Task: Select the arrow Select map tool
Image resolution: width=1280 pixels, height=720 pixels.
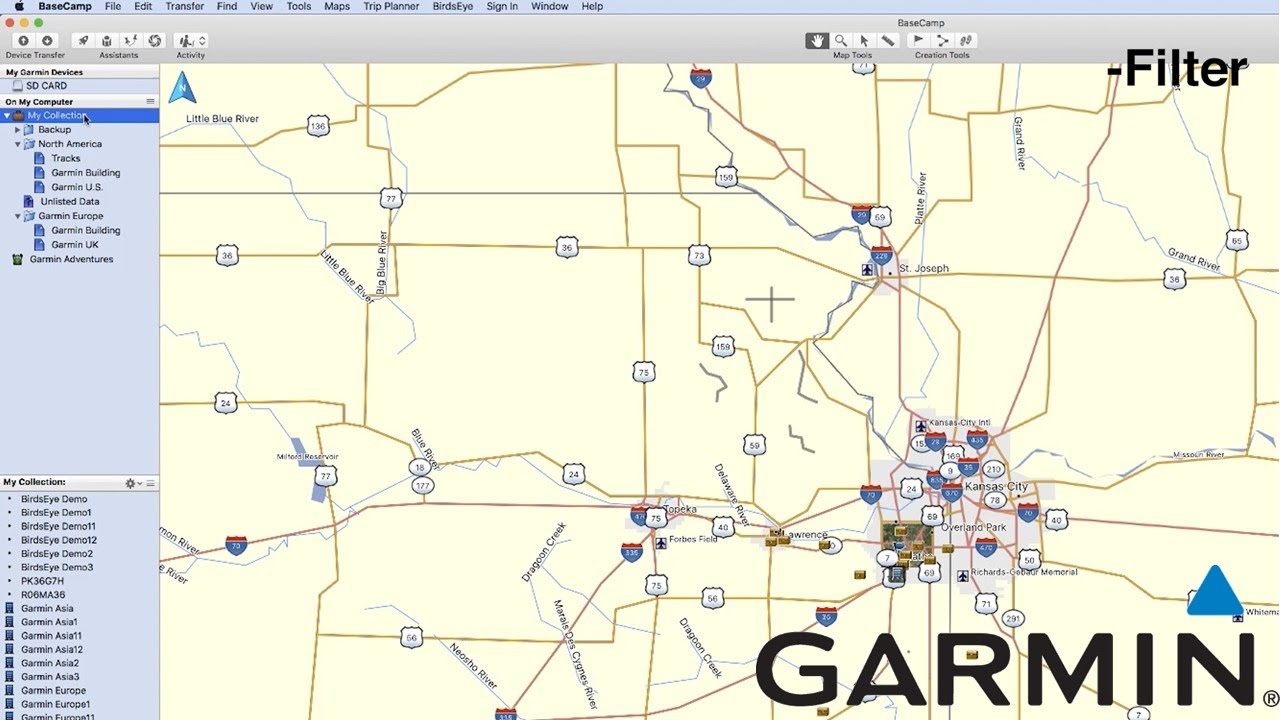Action: tap(864, 41)
